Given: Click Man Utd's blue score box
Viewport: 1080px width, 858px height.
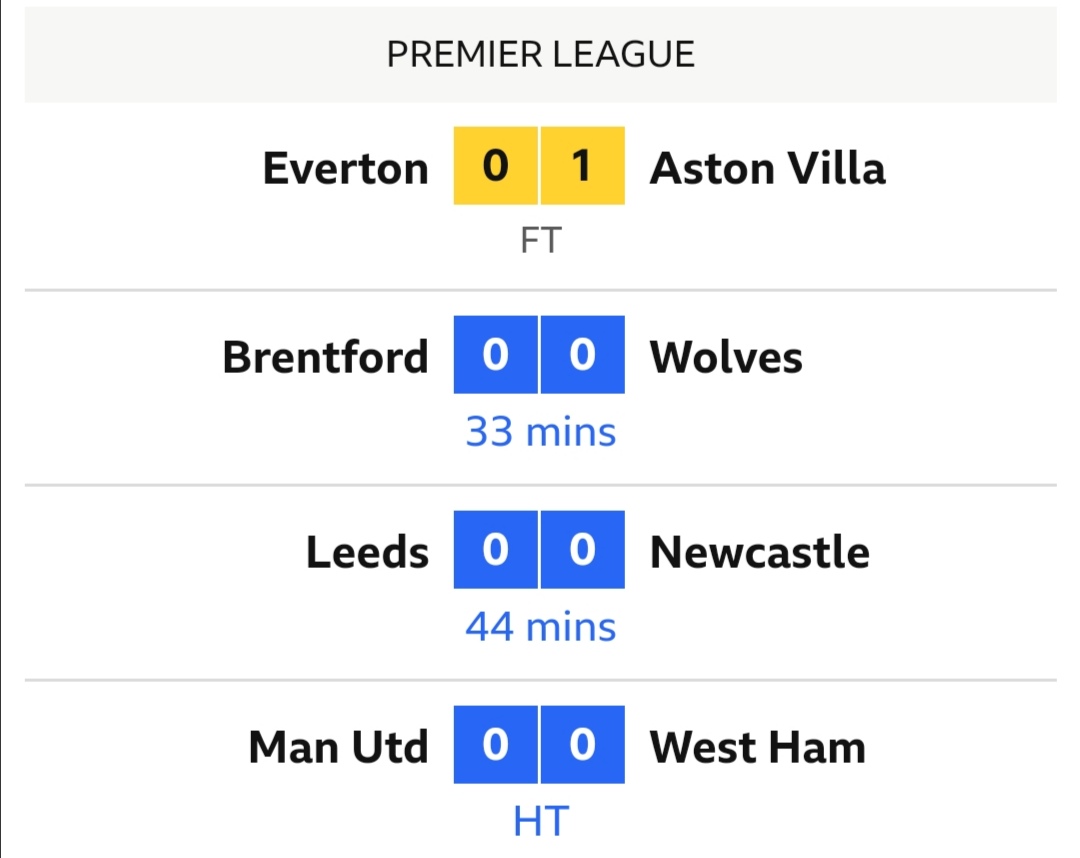Looking at the screenshot, I should point(495,744).
